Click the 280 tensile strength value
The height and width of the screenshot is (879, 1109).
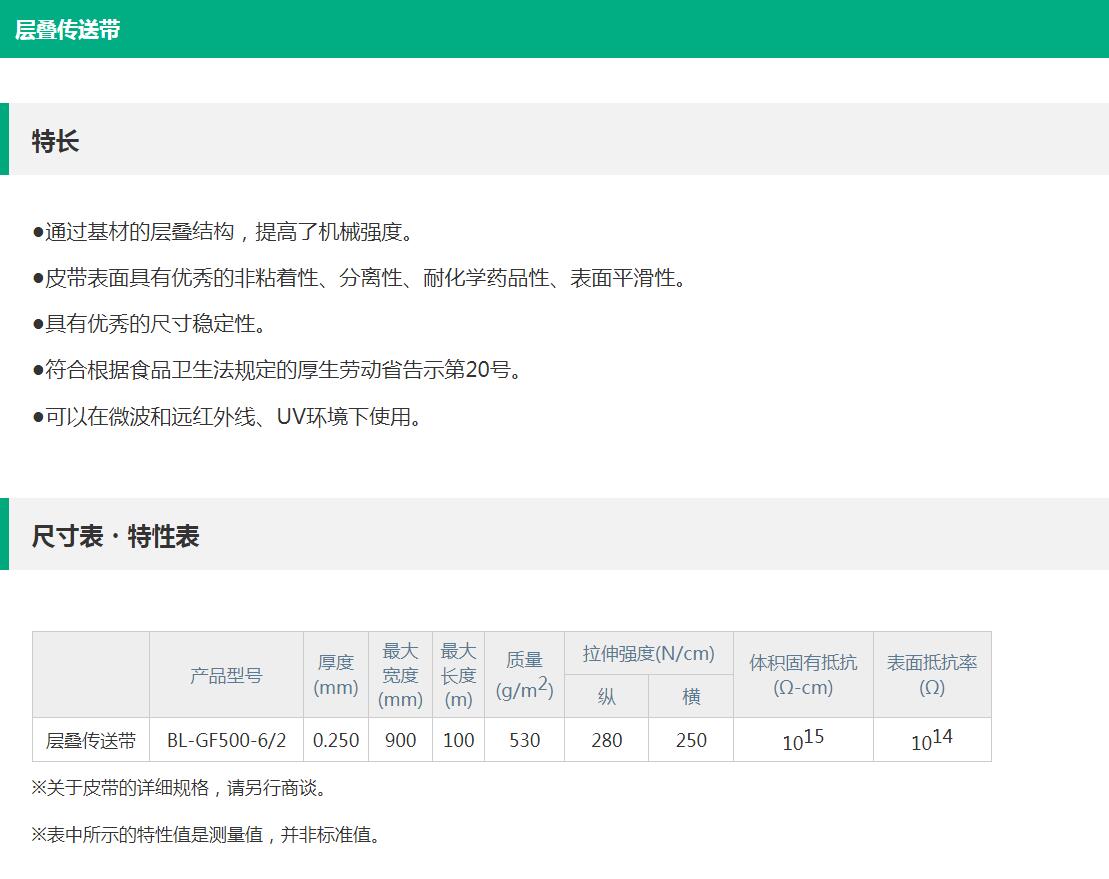[607, 740]
